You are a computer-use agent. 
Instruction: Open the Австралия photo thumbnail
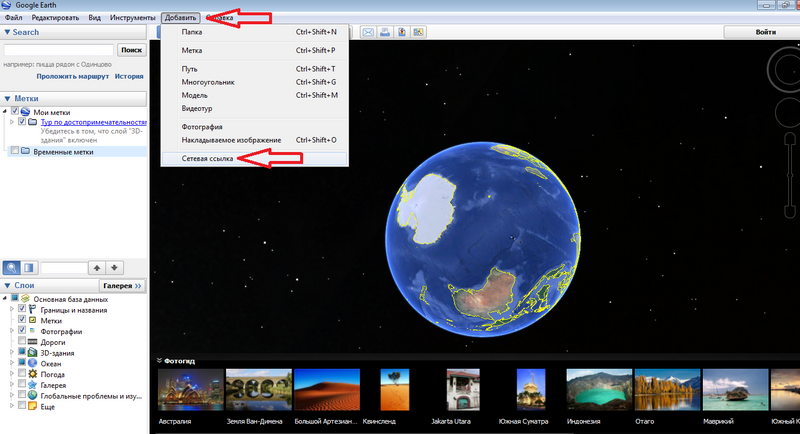pos(189,390)
